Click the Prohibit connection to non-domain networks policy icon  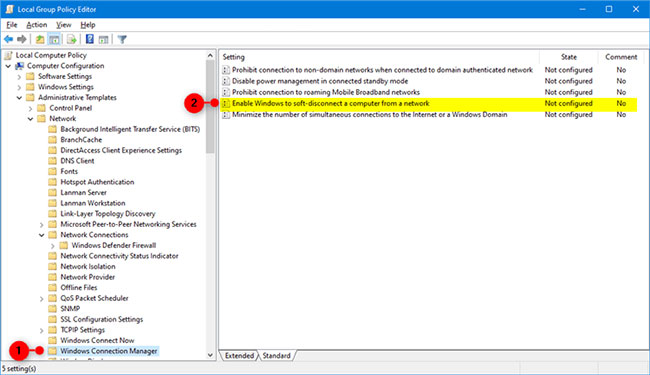(226, 70)
